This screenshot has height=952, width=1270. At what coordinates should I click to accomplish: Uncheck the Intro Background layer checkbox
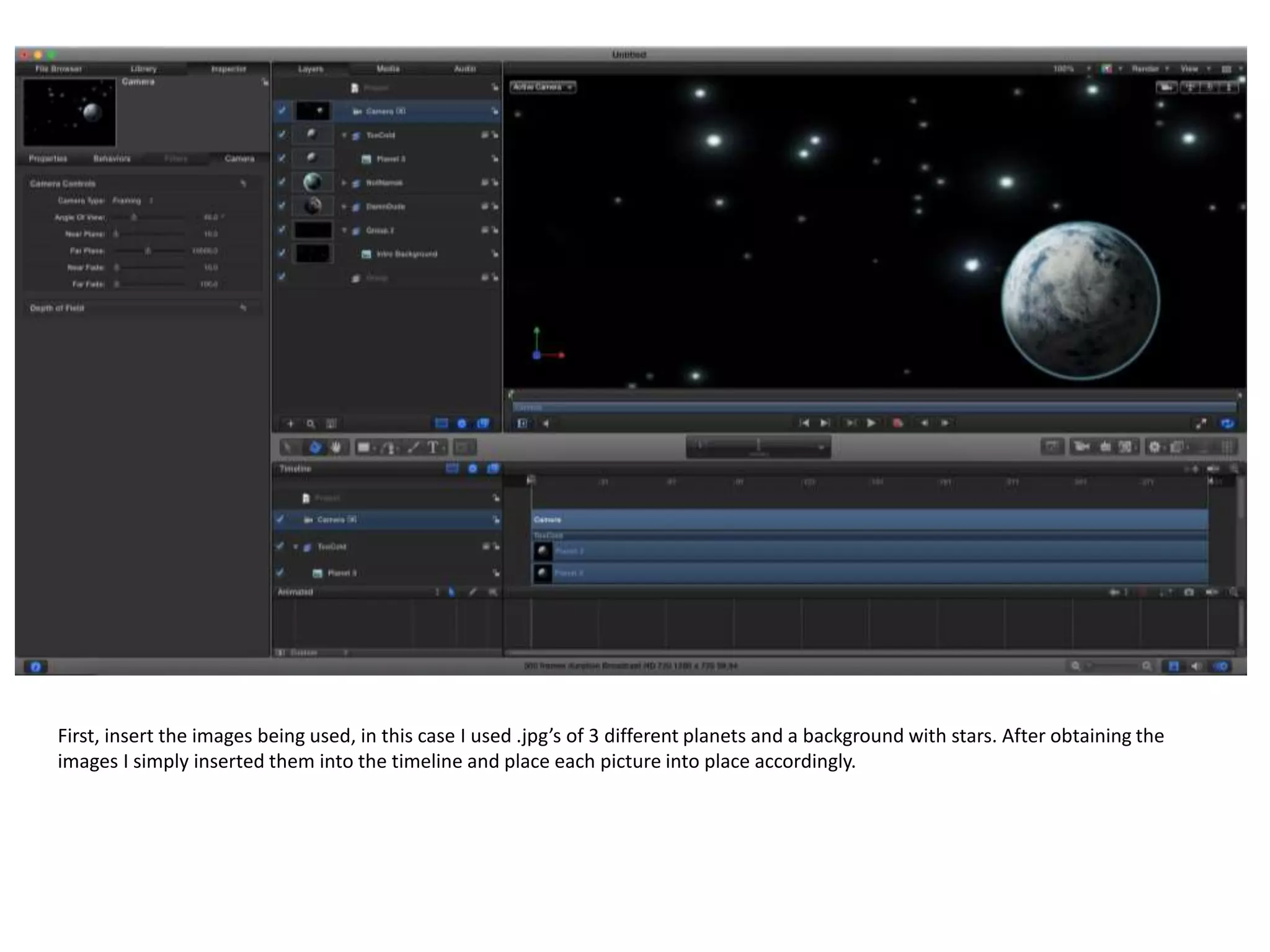[282, 253]
